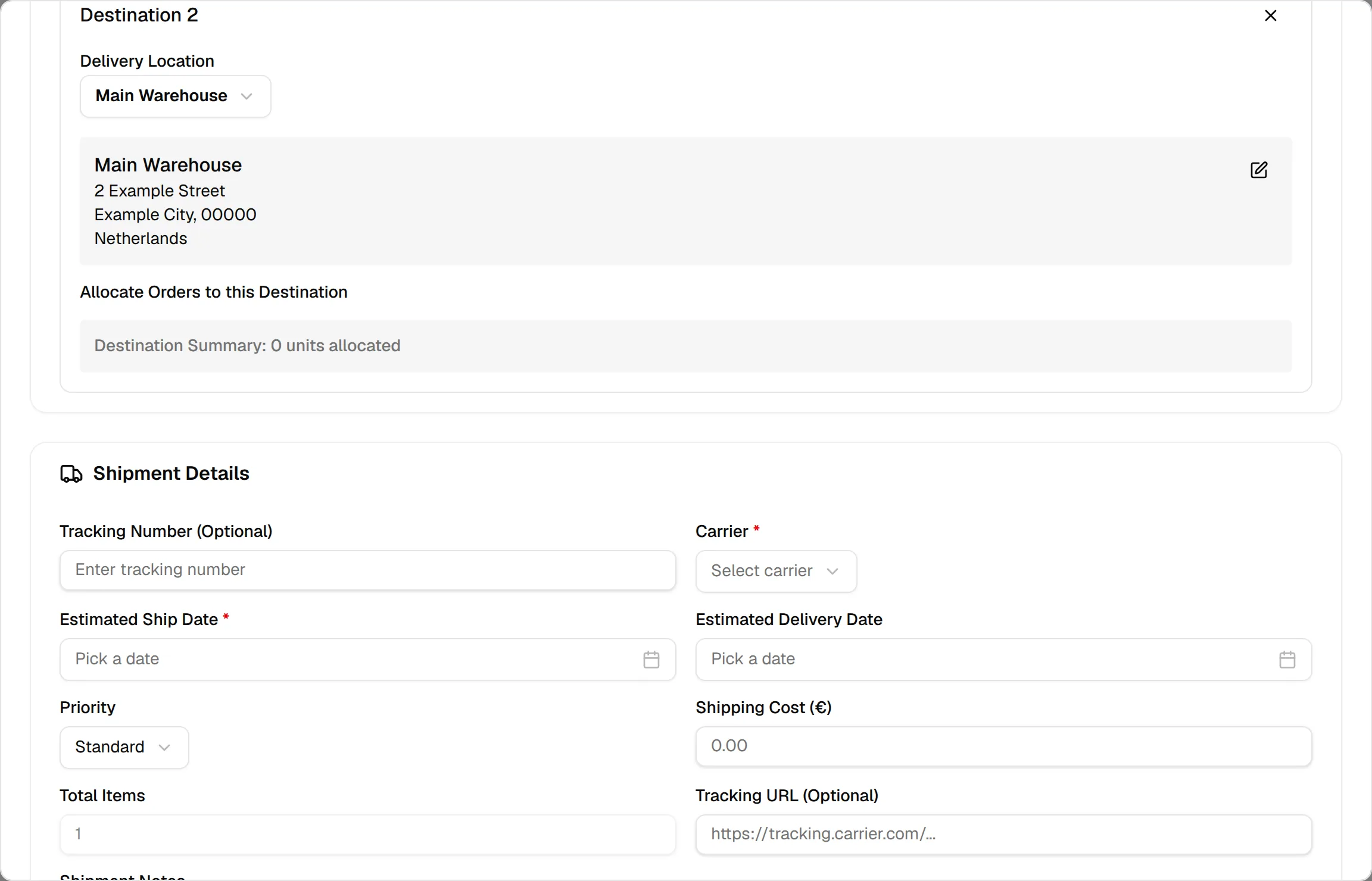Click the '2 Example Street' address line
Image resolution: width=1372 pixels, height=881 pixels.
click(x=160, y=191)
